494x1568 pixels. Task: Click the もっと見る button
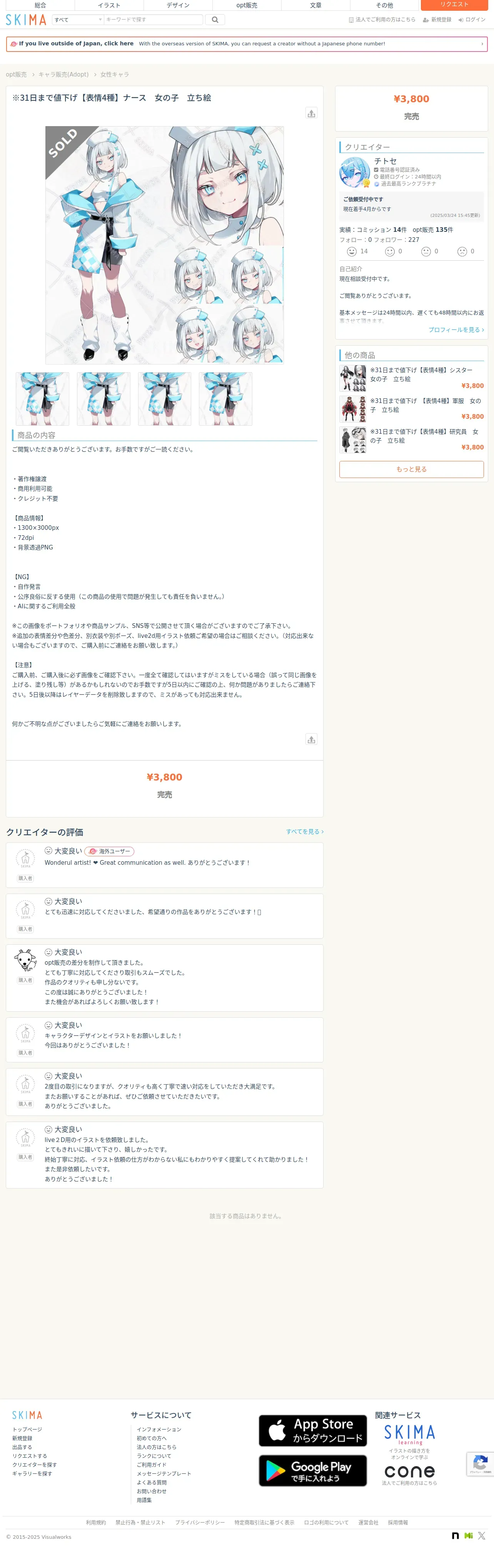point(411,469)
